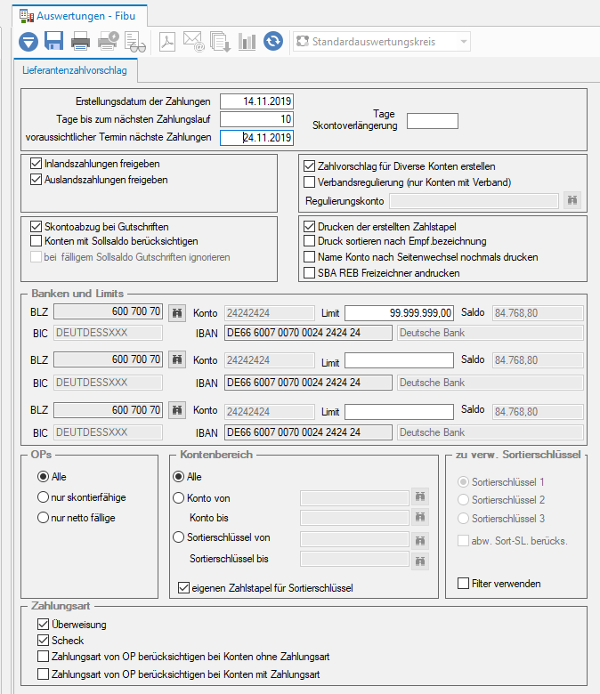Click Sortierschlüssel bis binoculars lookup icon
600x694 pixels.
point(420,561)
